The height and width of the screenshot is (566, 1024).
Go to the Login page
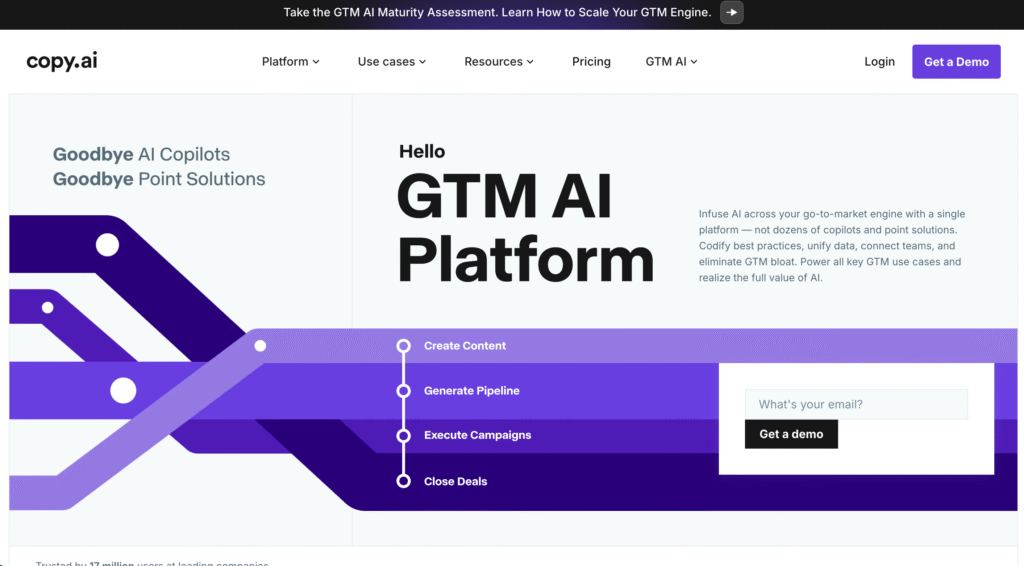(x=879, y=61)
